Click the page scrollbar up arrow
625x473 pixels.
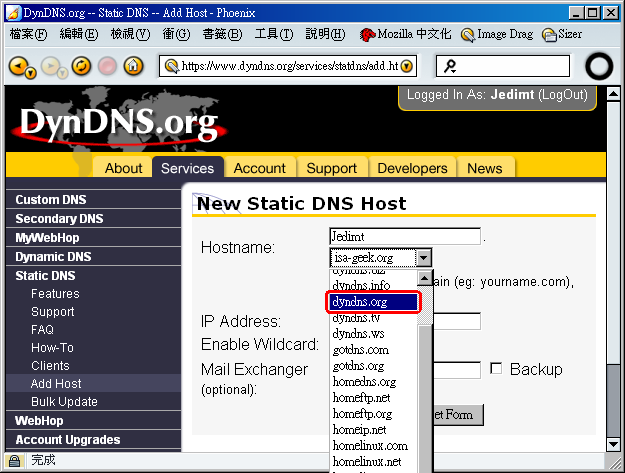coord(613,94)
